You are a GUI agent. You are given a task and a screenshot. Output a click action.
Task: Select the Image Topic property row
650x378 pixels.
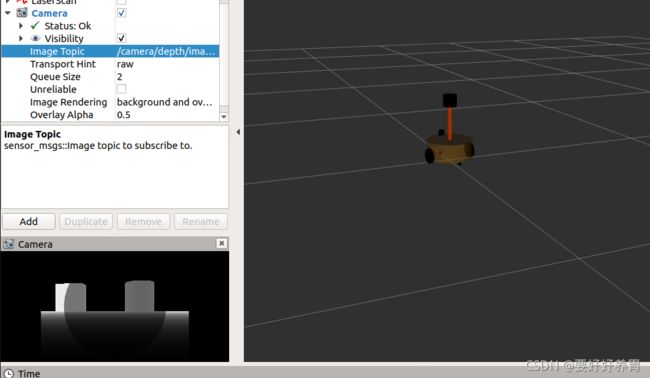[110, 51]
